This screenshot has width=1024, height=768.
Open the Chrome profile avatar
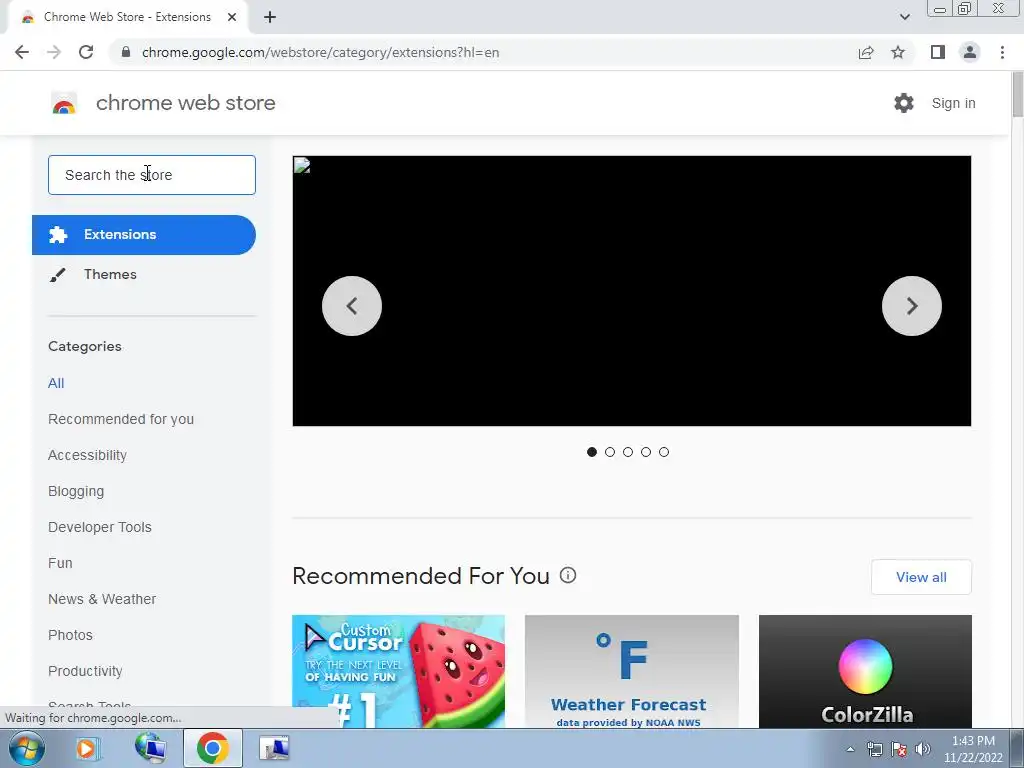coord(970,52)
